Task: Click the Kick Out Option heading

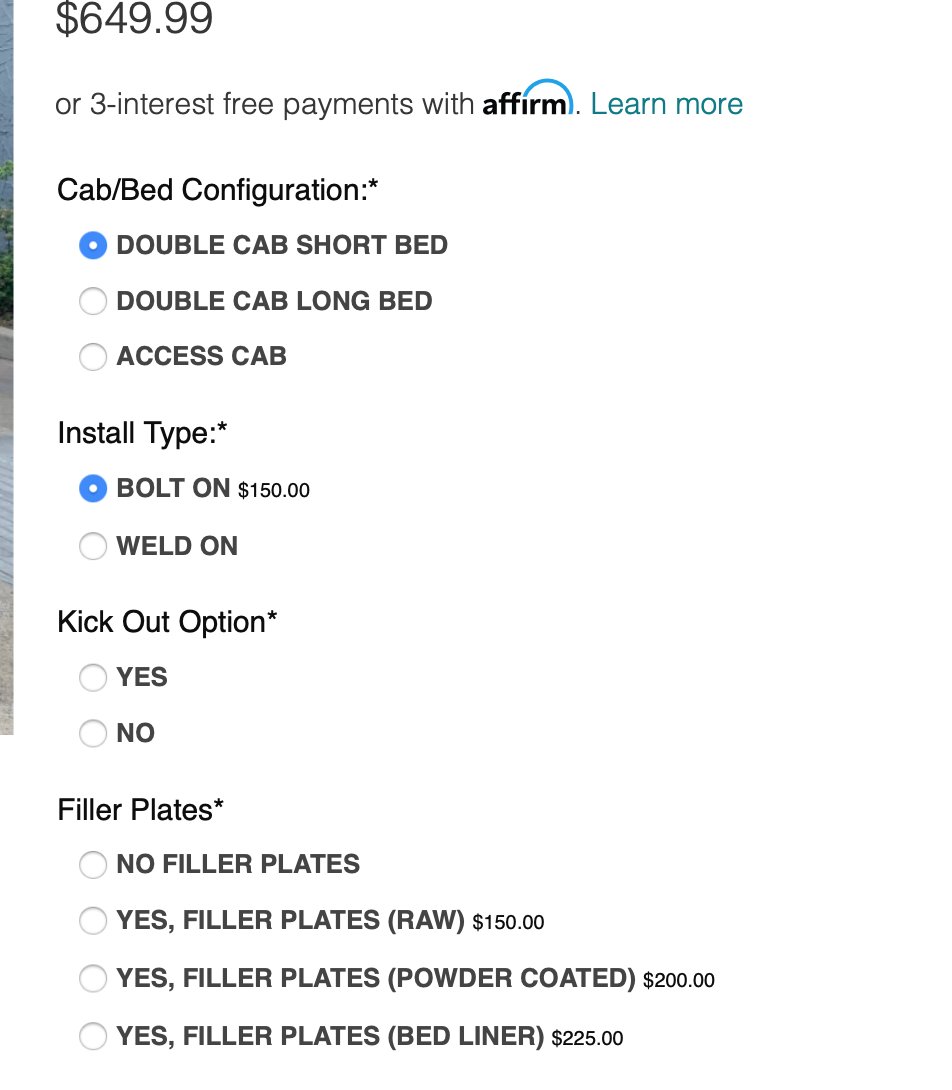Action: [x=167, y=622]
